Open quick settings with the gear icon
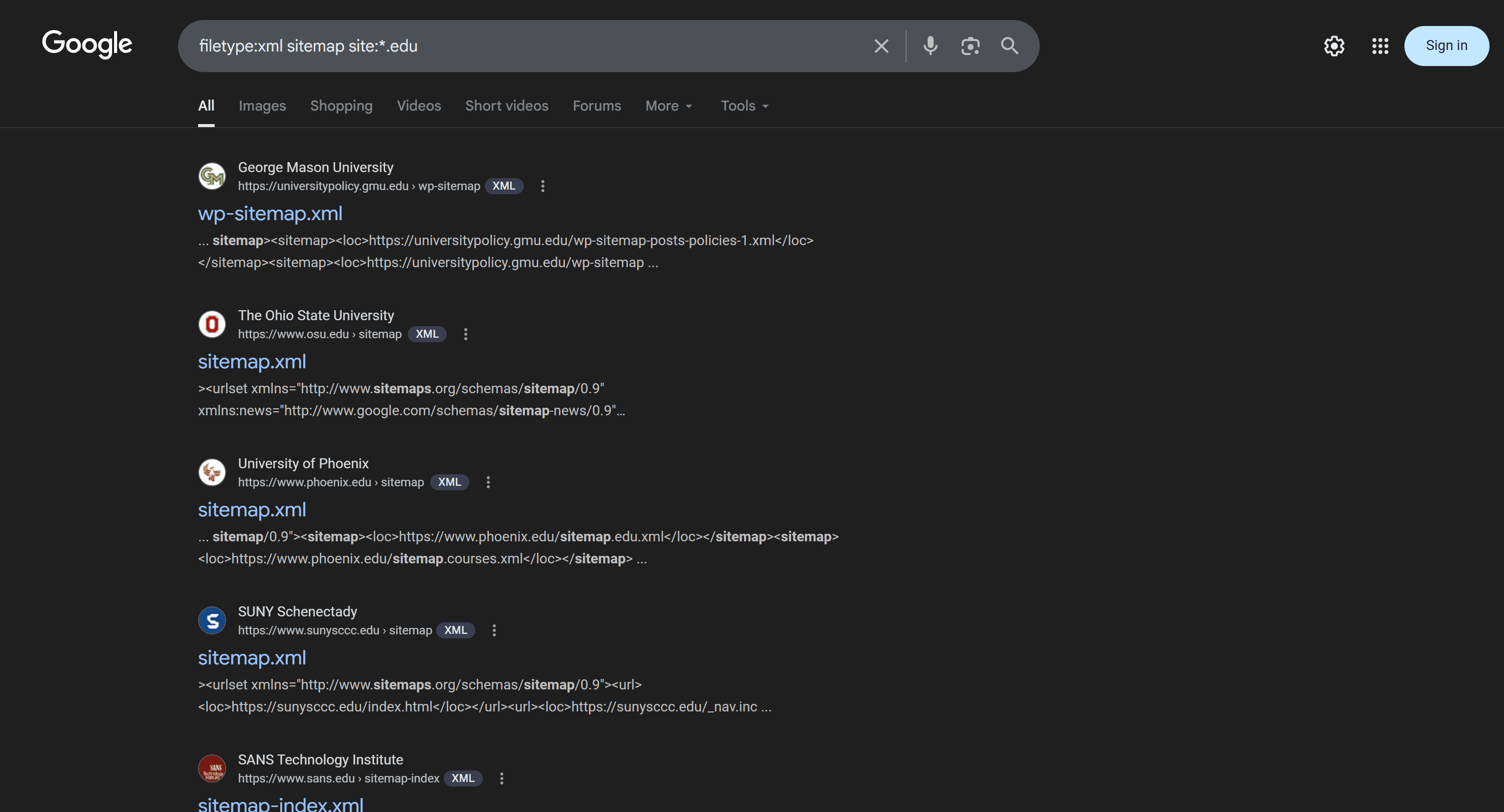 click(x=1334, y=46)
